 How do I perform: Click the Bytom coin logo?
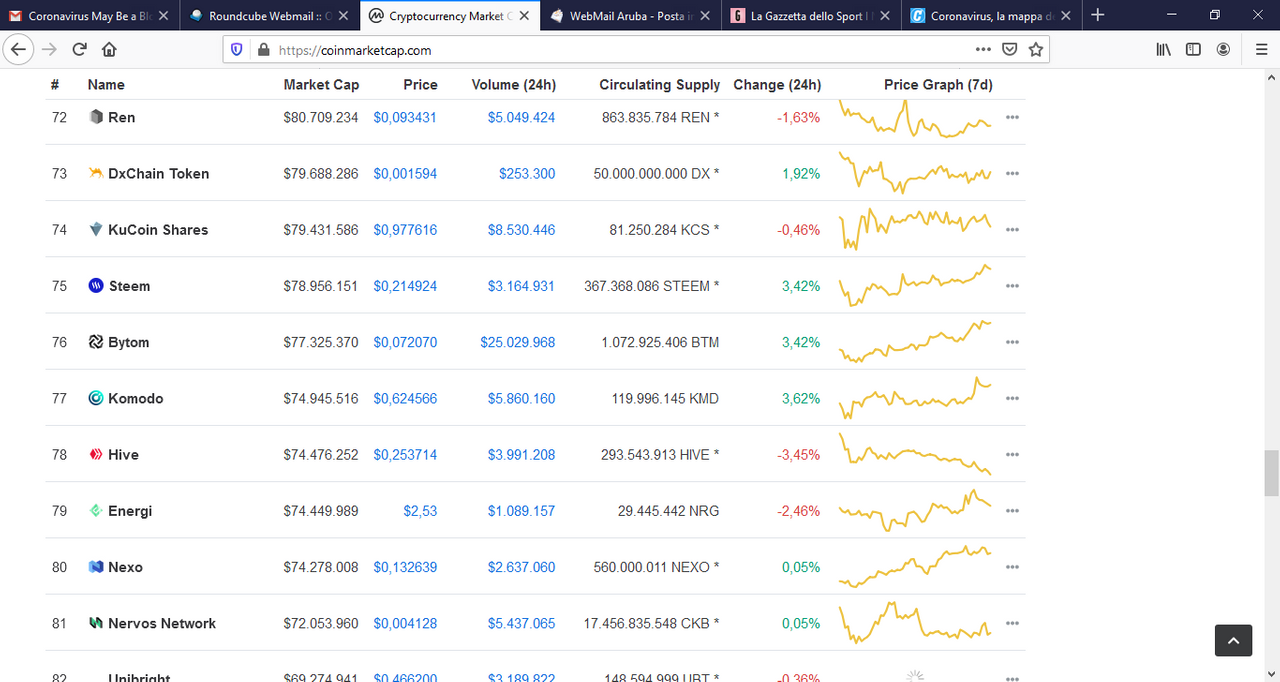(x=96, y=342)
